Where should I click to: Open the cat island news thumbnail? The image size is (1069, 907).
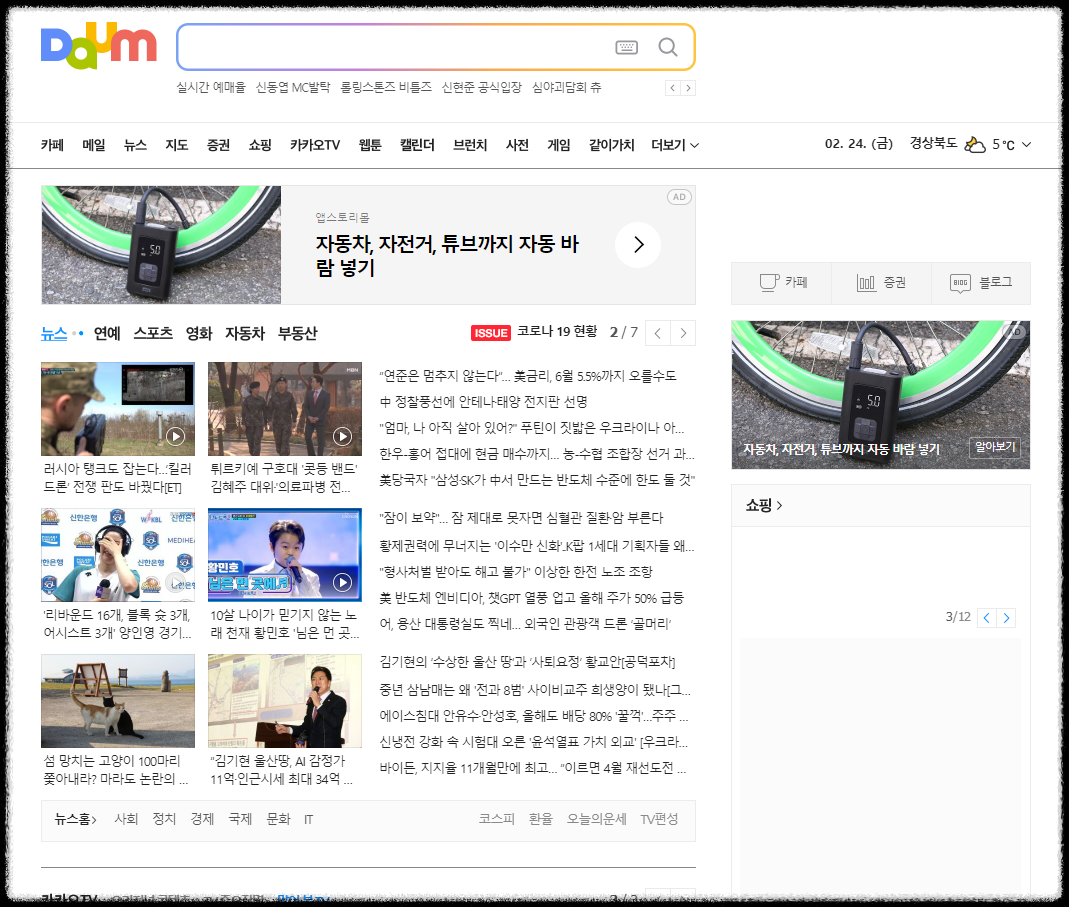pyautogui.click(x=118, y=701)
